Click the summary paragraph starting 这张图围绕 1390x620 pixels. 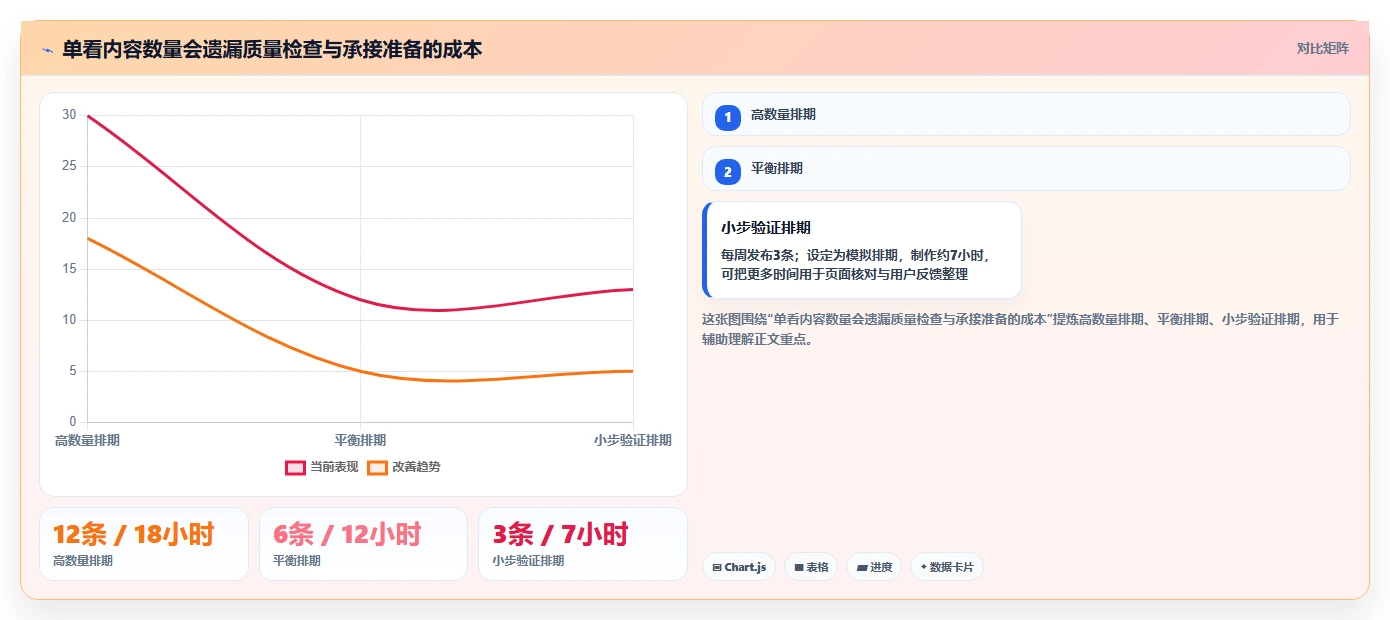[1020, 329]
